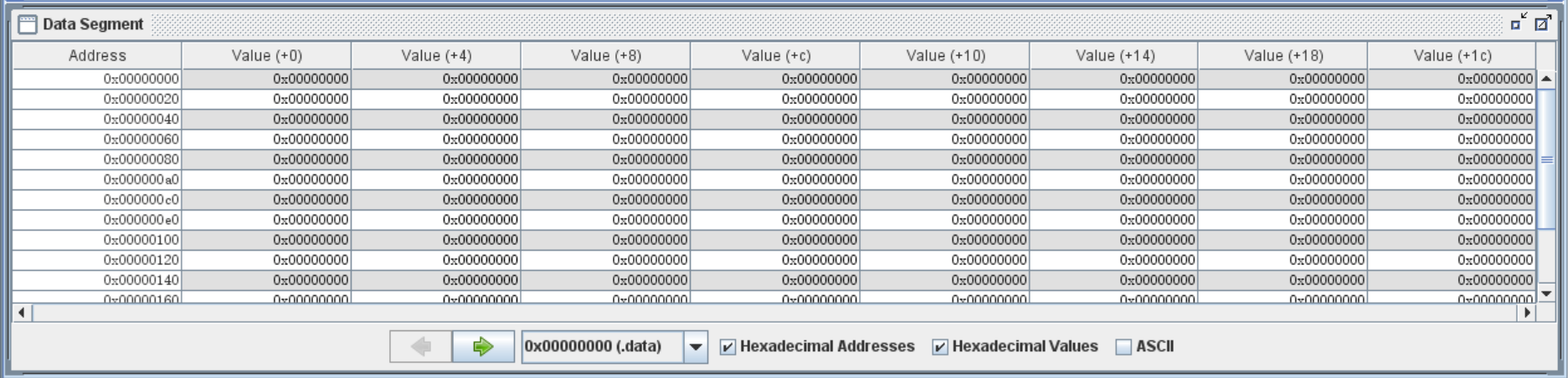Click the green next-address arrow button
This screenshot has height=378, width=1568.
(x=483, y=346)
